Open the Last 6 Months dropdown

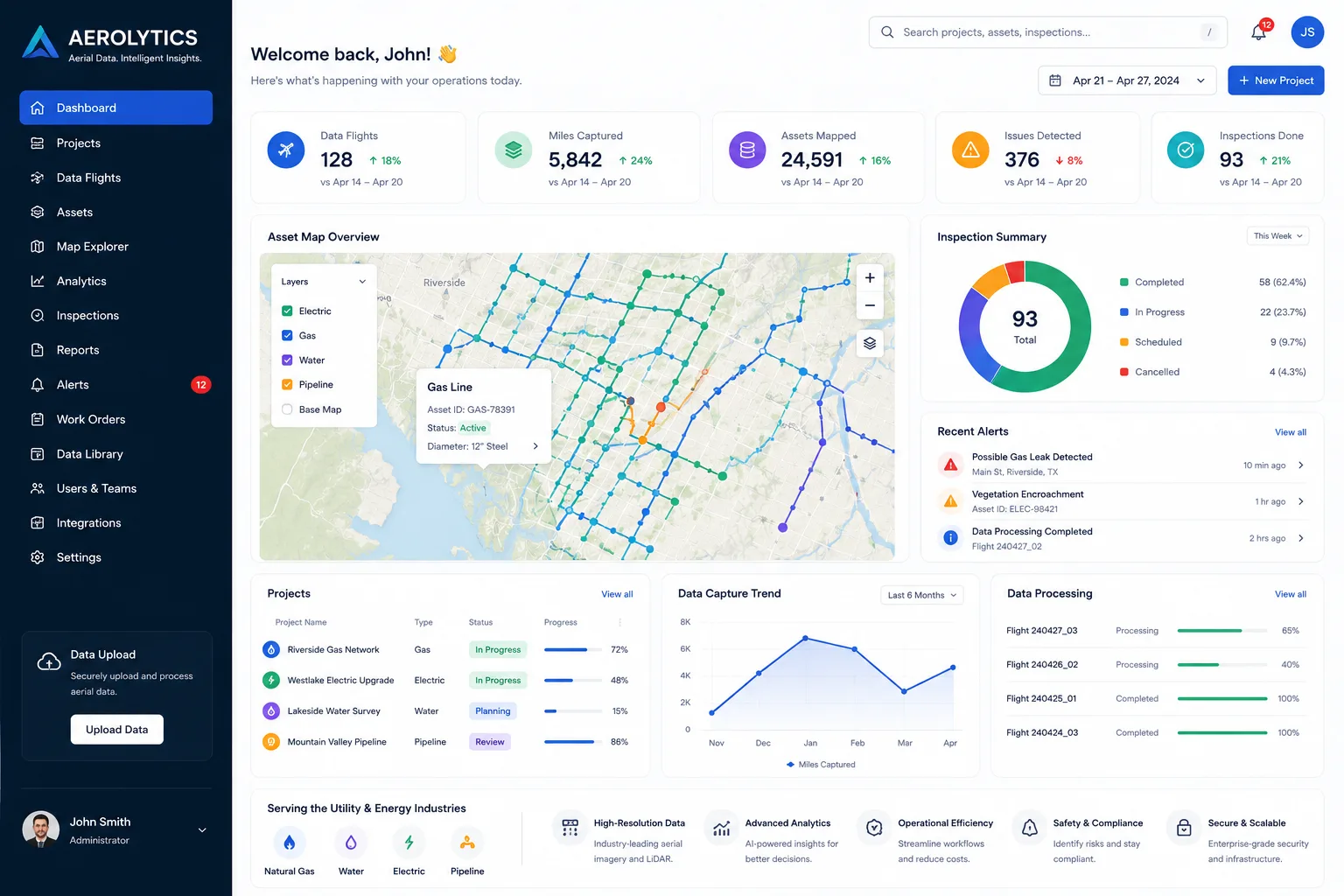(x=921, y=595)
